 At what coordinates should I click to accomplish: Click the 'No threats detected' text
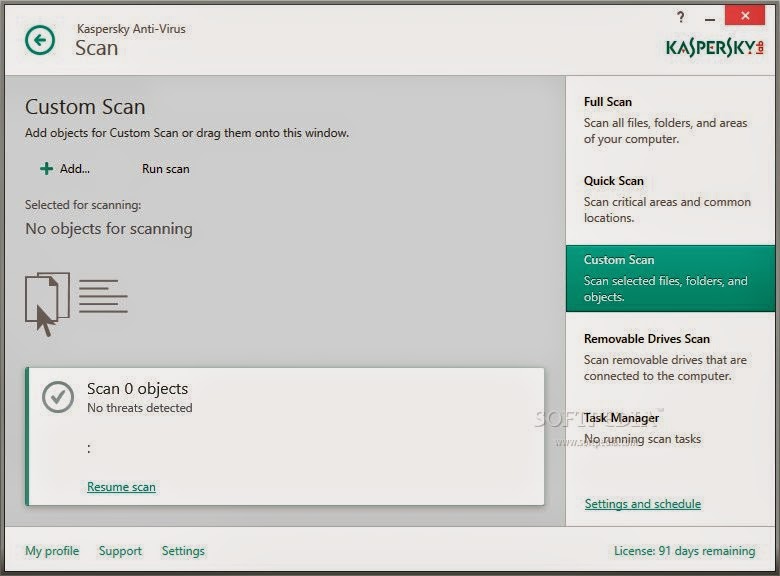pos(140,408)
